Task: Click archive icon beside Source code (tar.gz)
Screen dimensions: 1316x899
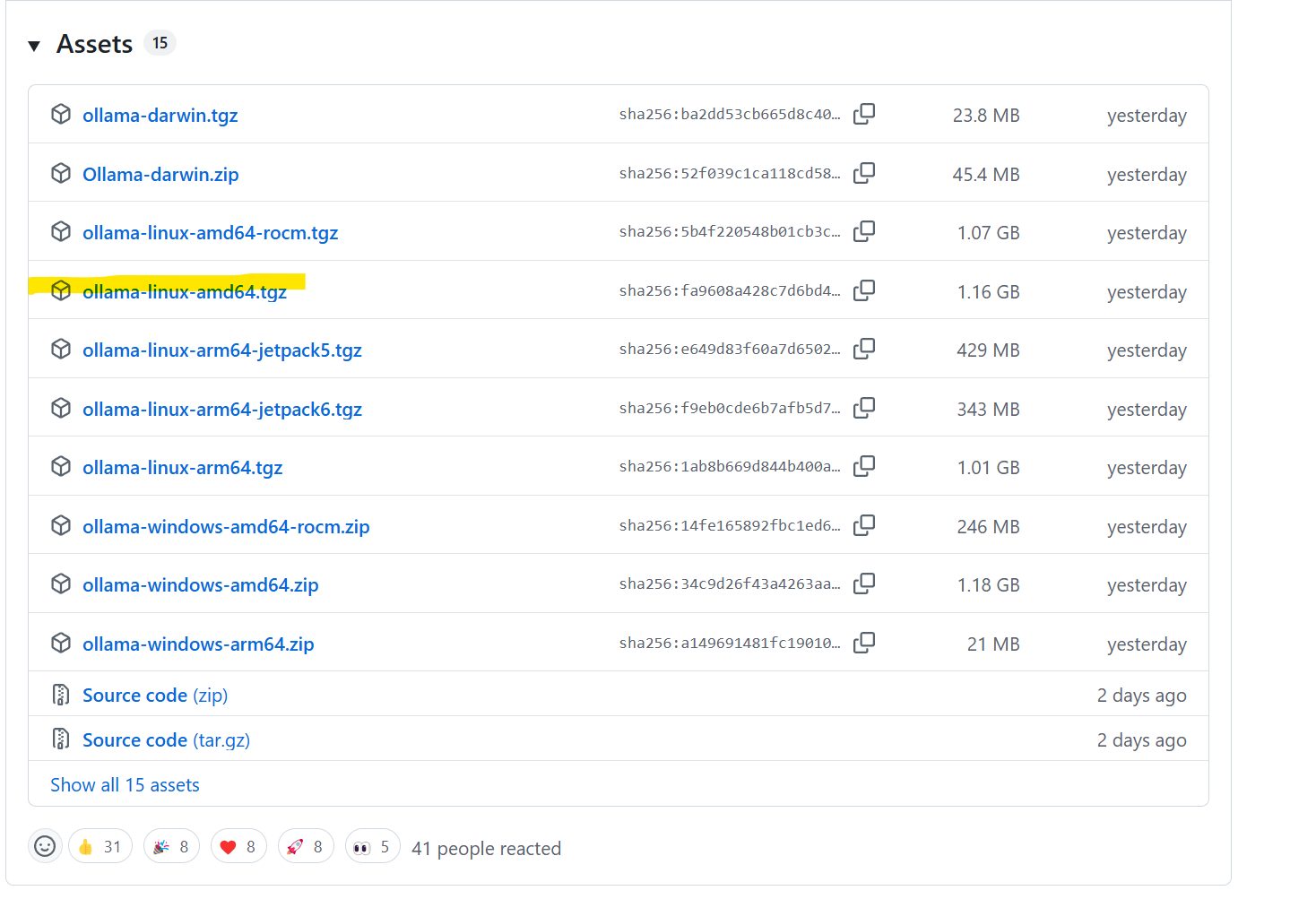Action: (61, 739)
